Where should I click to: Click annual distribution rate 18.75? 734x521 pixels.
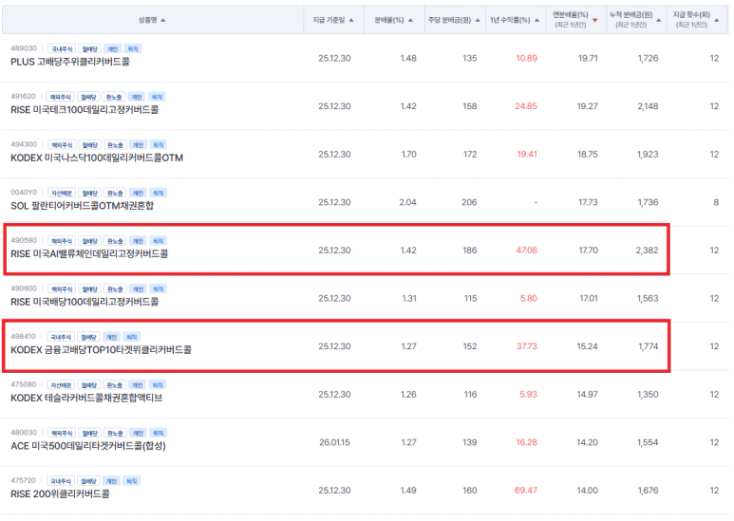coord(587,154)
